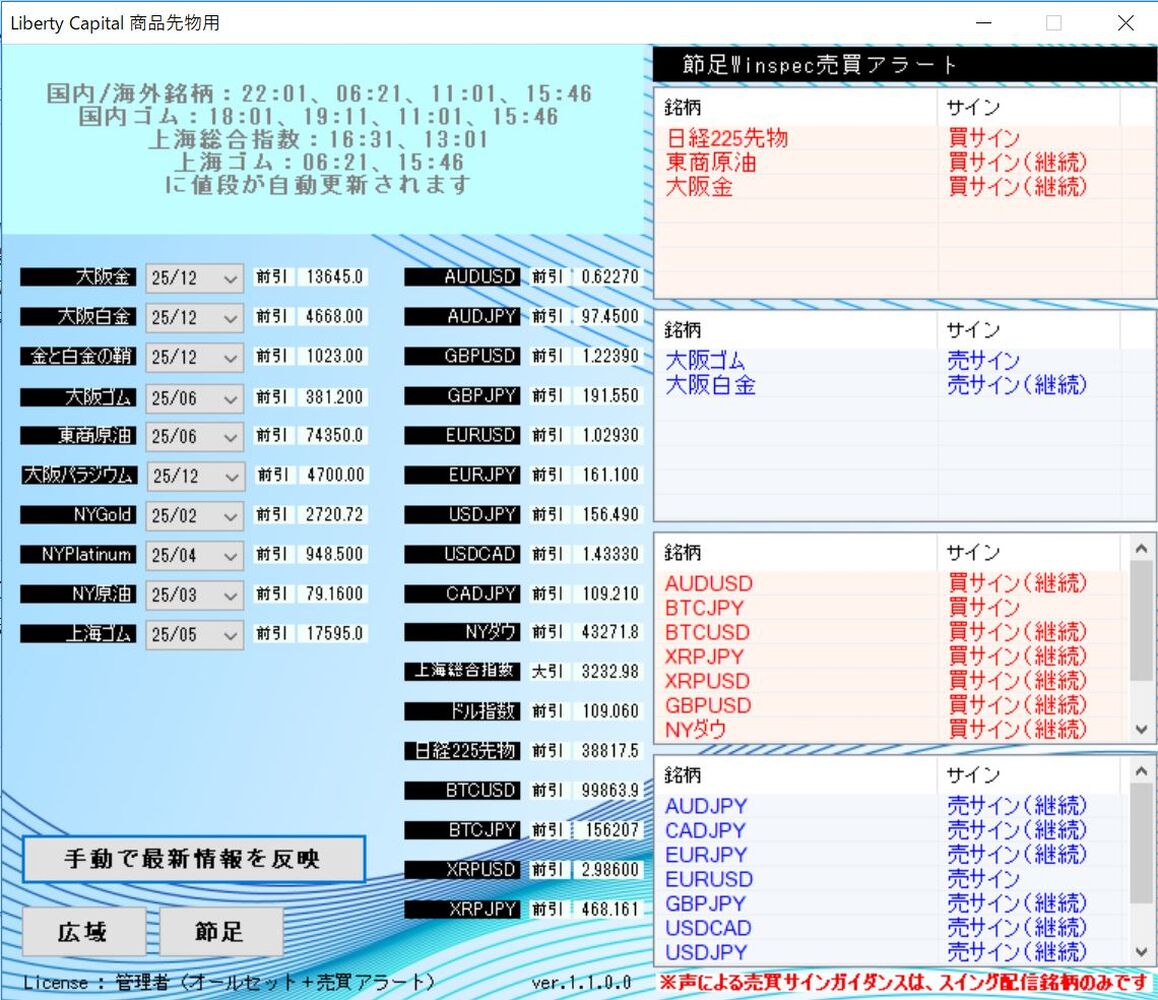Click scrollbar thumb in the buy-sign forex list
The height and width of the screenshot is (1000, 1158).
click(x=1141, y=620)
